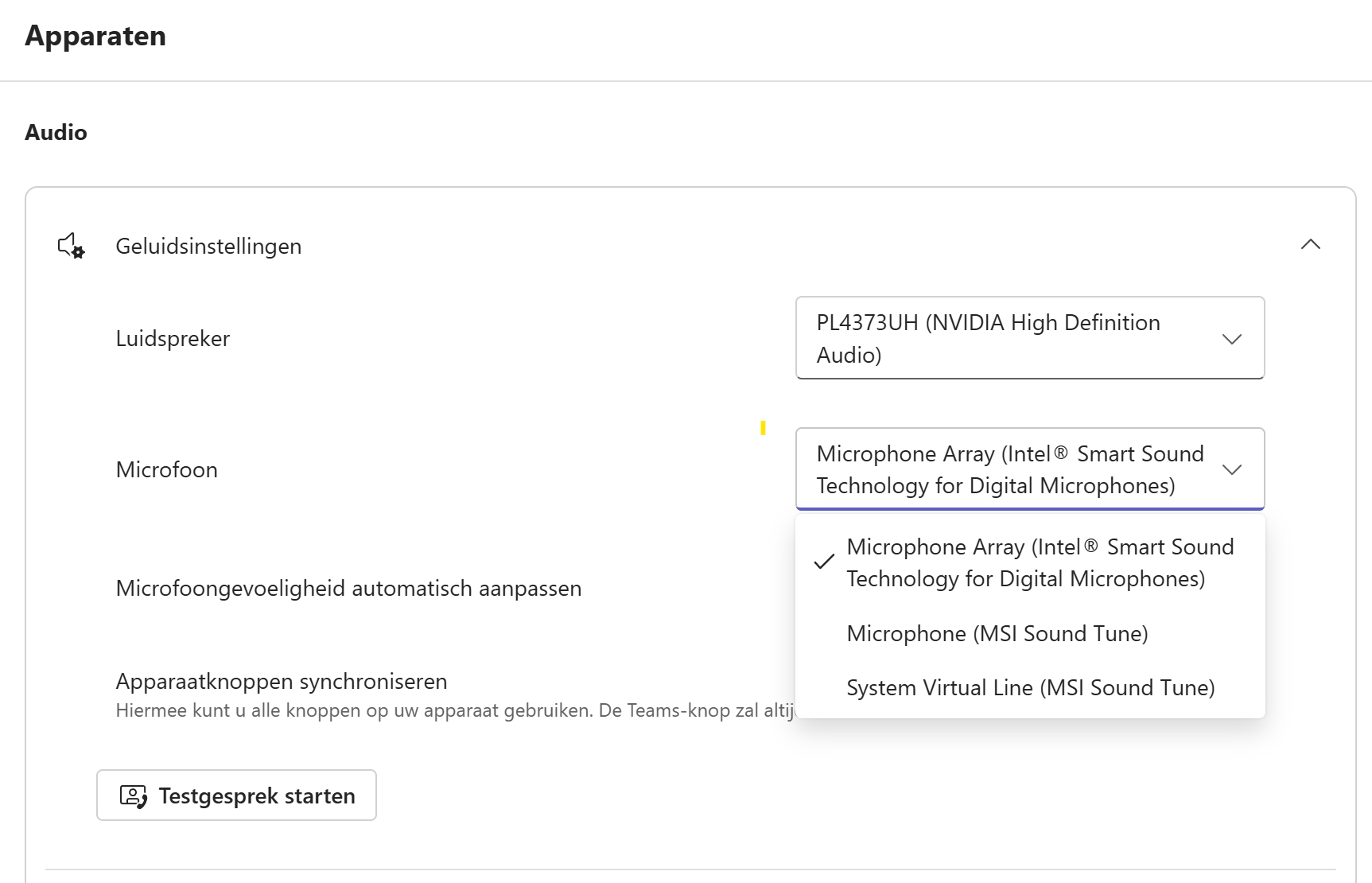
Task: Click the chevron inside the Luidspreker field
Action: (x=1232, y=338)
